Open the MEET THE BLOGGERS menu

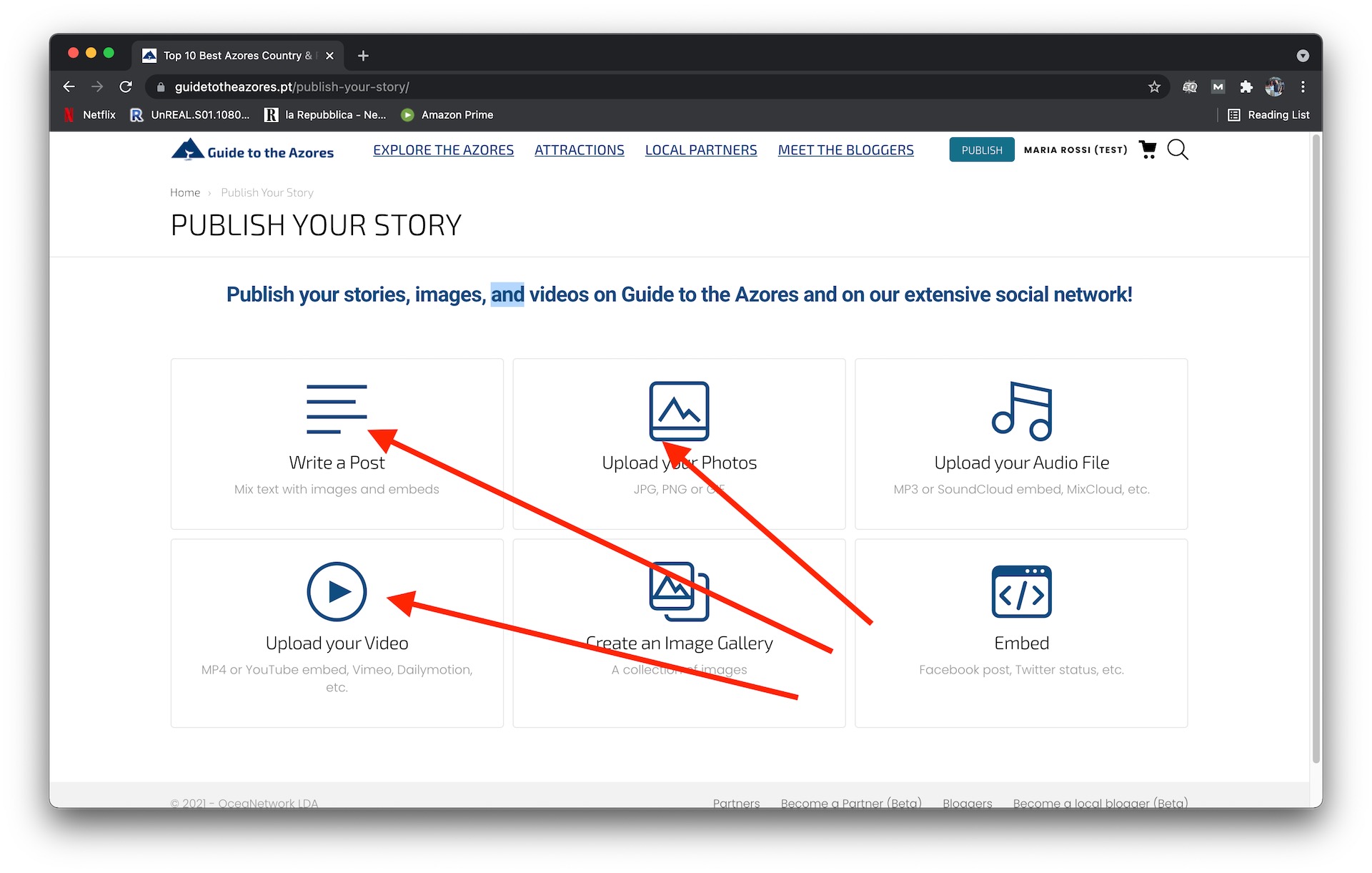(845, 149)
